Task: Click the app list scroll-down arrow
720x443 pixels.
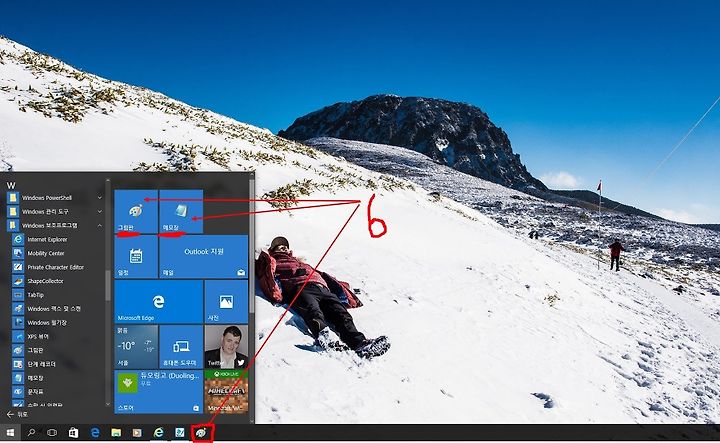Action: pos(108,404)
